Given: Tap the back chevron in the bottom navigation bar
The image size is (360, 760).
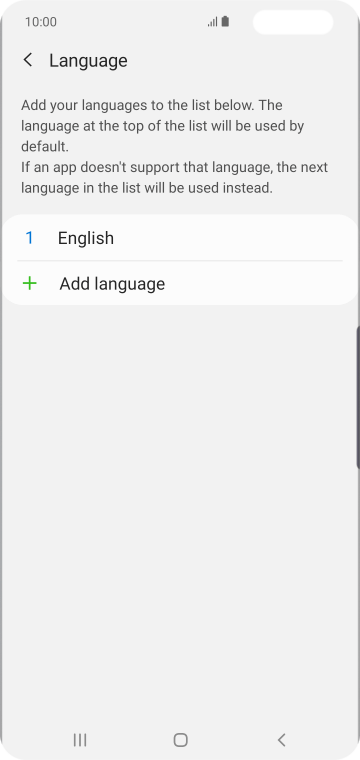Looking at the screenshot, I should (x=282, y=740).
